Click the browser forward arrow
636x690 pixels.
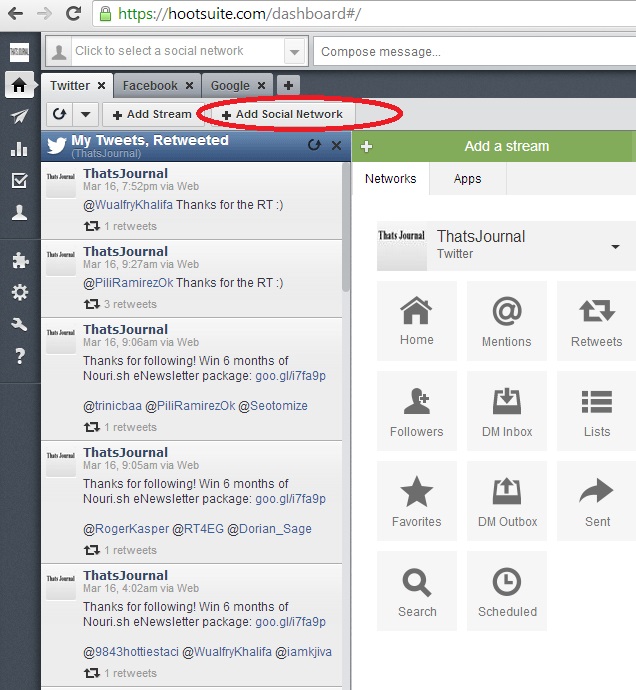click(x=44, y=14)
